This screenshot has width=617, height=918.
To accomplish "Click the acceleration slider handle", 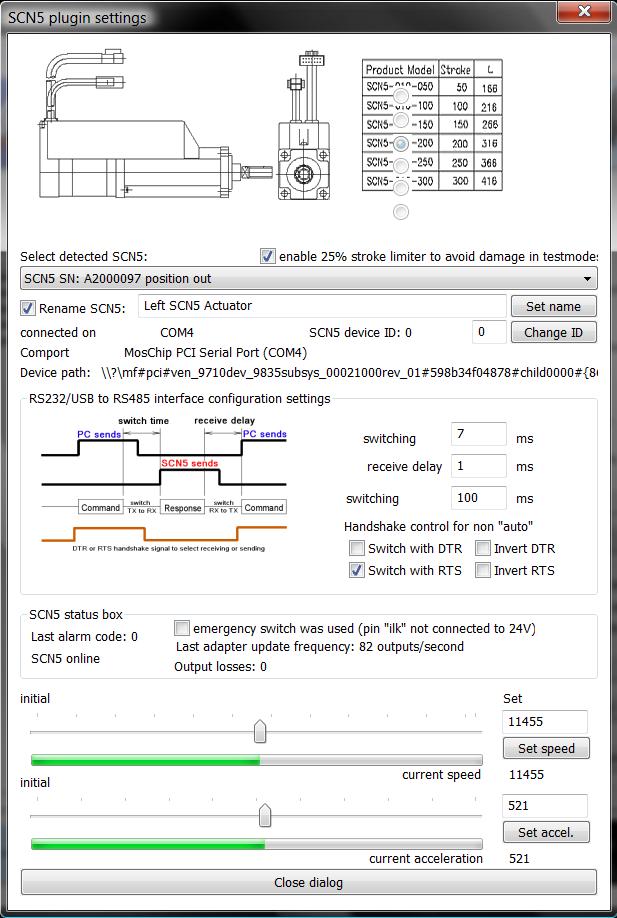I will click(x=265, y=816).
